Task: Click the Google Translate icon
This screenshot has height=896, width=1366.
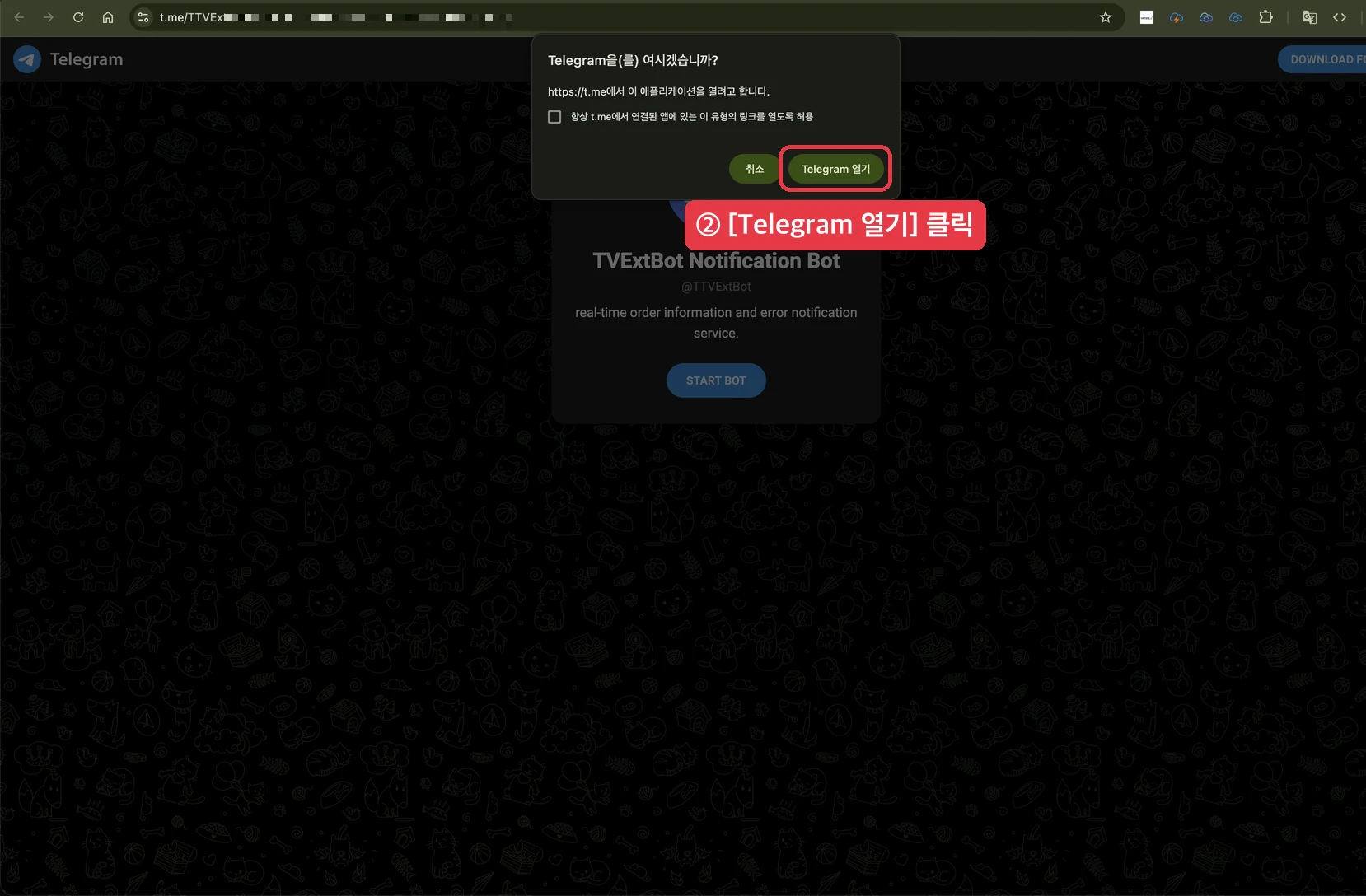Action: [x=1309, y=17]
